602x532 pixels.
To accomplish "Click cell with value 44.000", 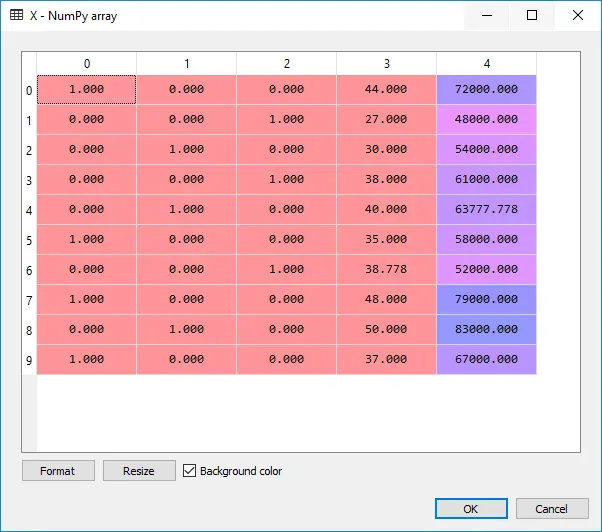I will pos(386,89).
